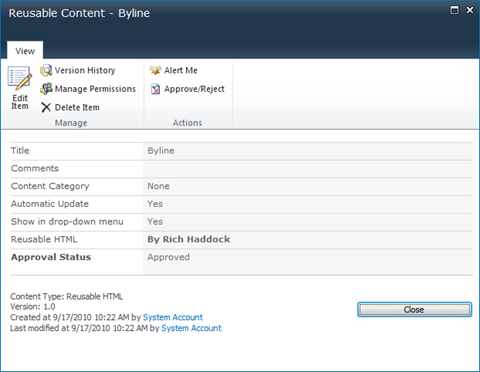Screen dimensions: 480x372
Task: Click the Show in drop-down menu label
Action: click(67, 222)
